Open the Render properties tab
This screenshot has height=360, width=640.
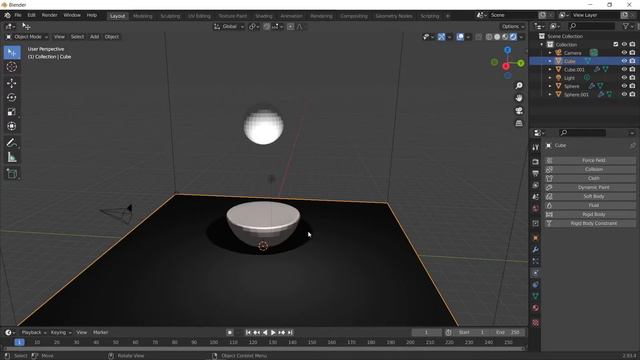click(536, 162)
